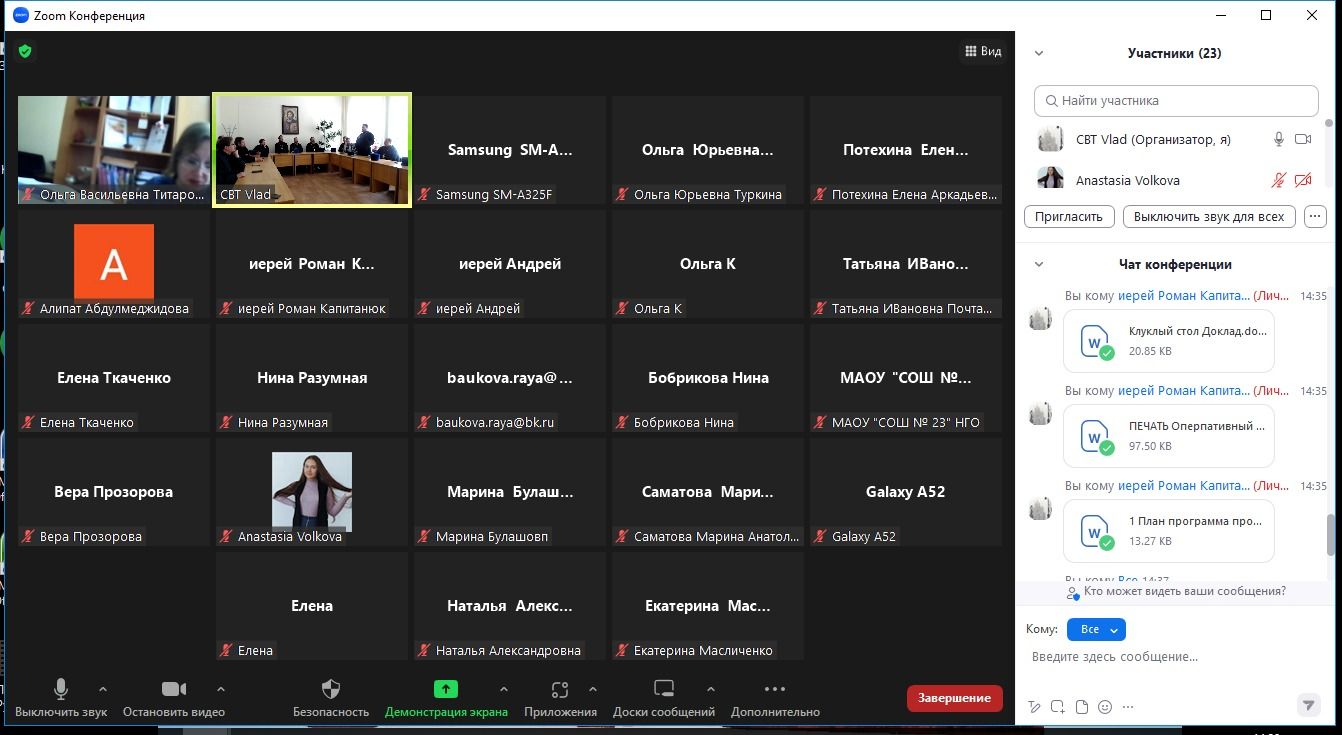Toggle Anastasia Volkova's muted microphone in list
This screenshot has height=735, width=1342.
tap(1278, 181)
